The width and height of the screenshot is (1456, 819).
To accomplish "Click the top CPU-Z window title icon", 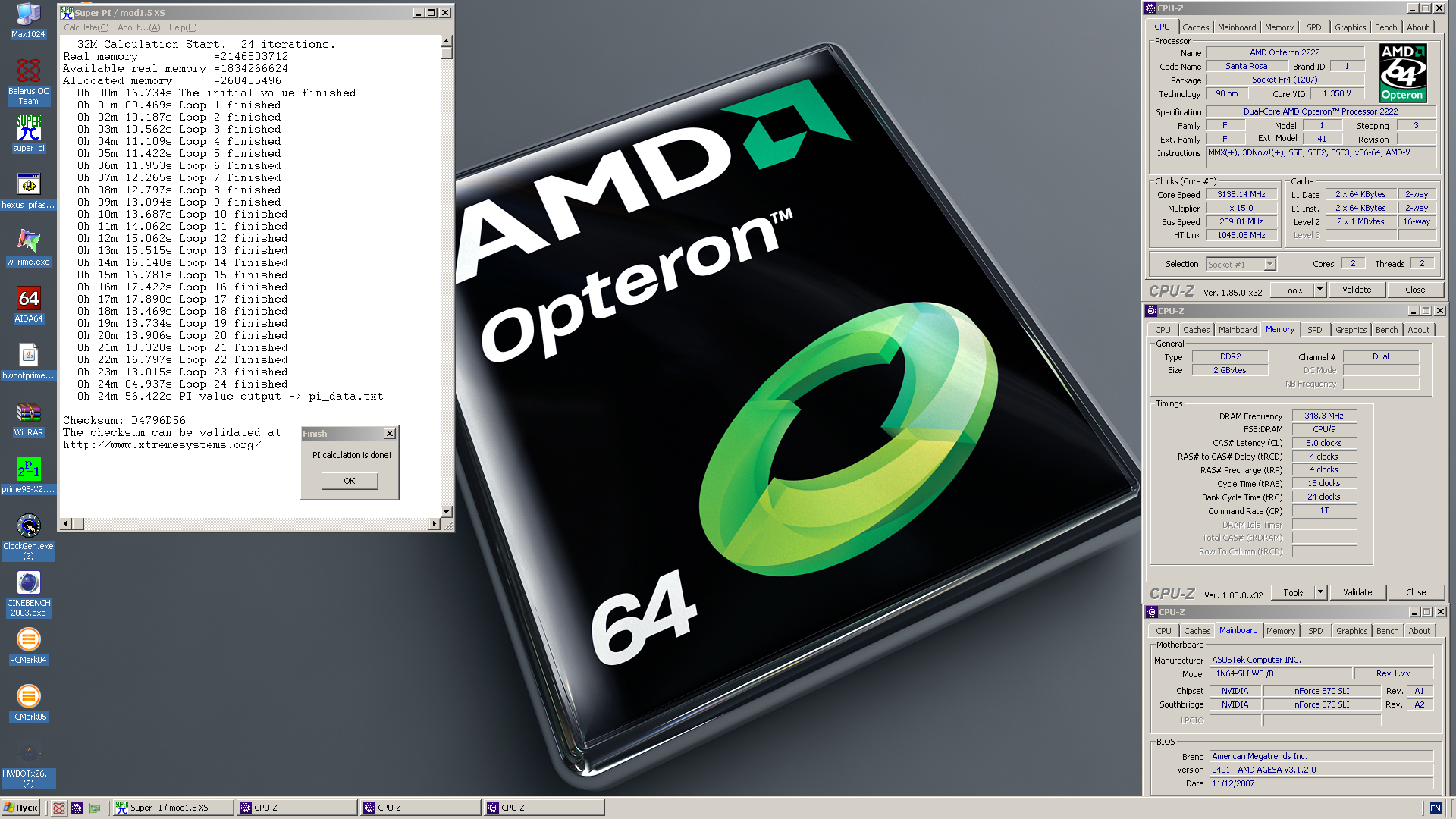I will tap(1150, 8).
